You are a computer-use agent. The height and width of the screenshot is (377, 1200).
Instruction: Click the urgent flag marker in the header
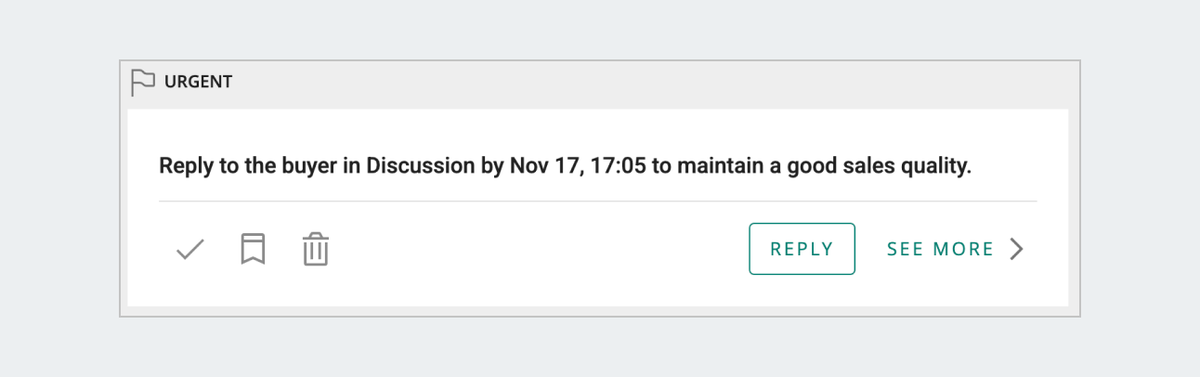143,82
